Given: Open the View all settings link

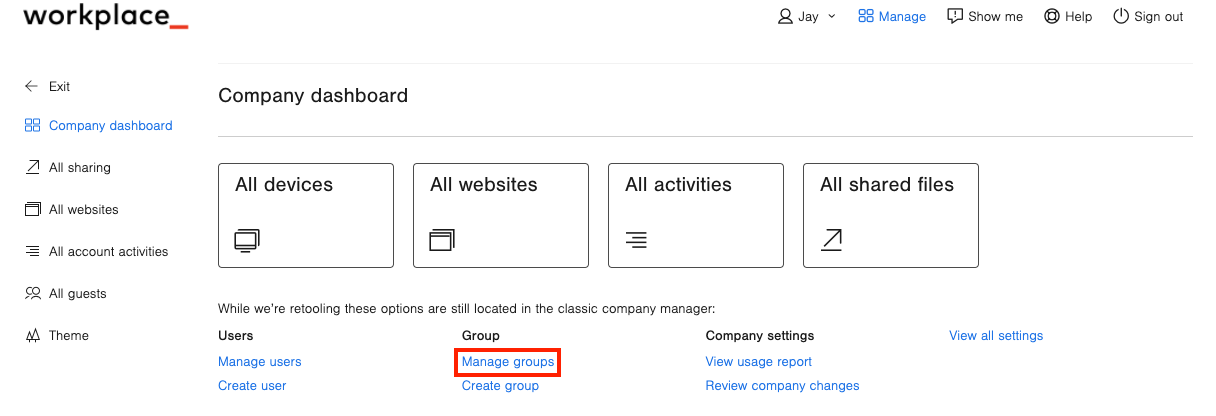Looking at the screenshot, I should point(996,336).
